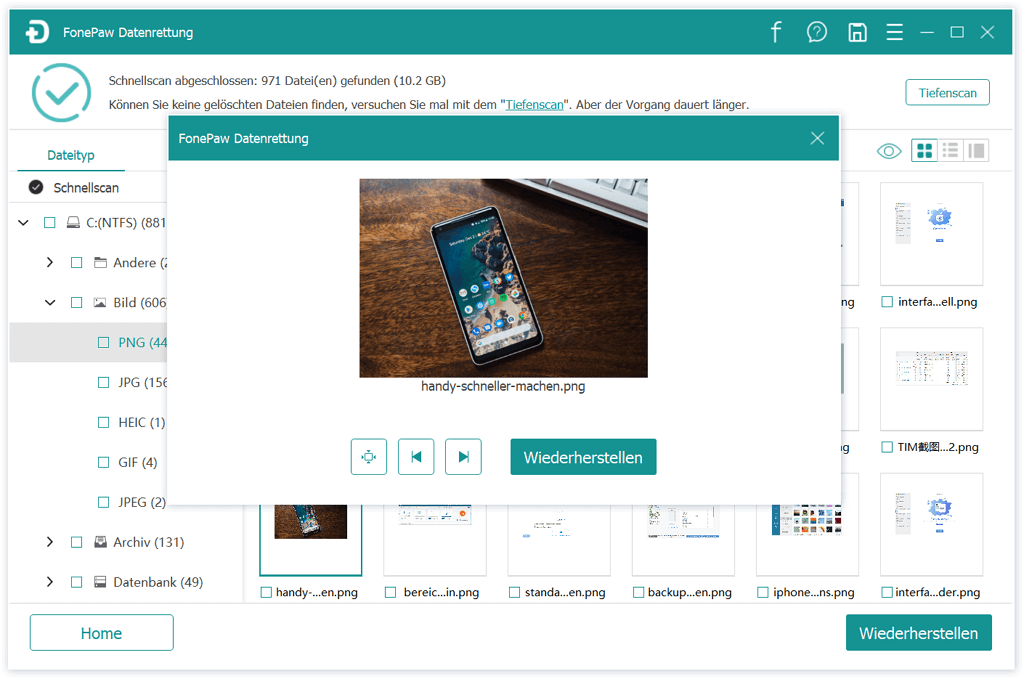Click Wiederherstellen in the preview dialog
1024x679 pixels.
click(583, 457)
